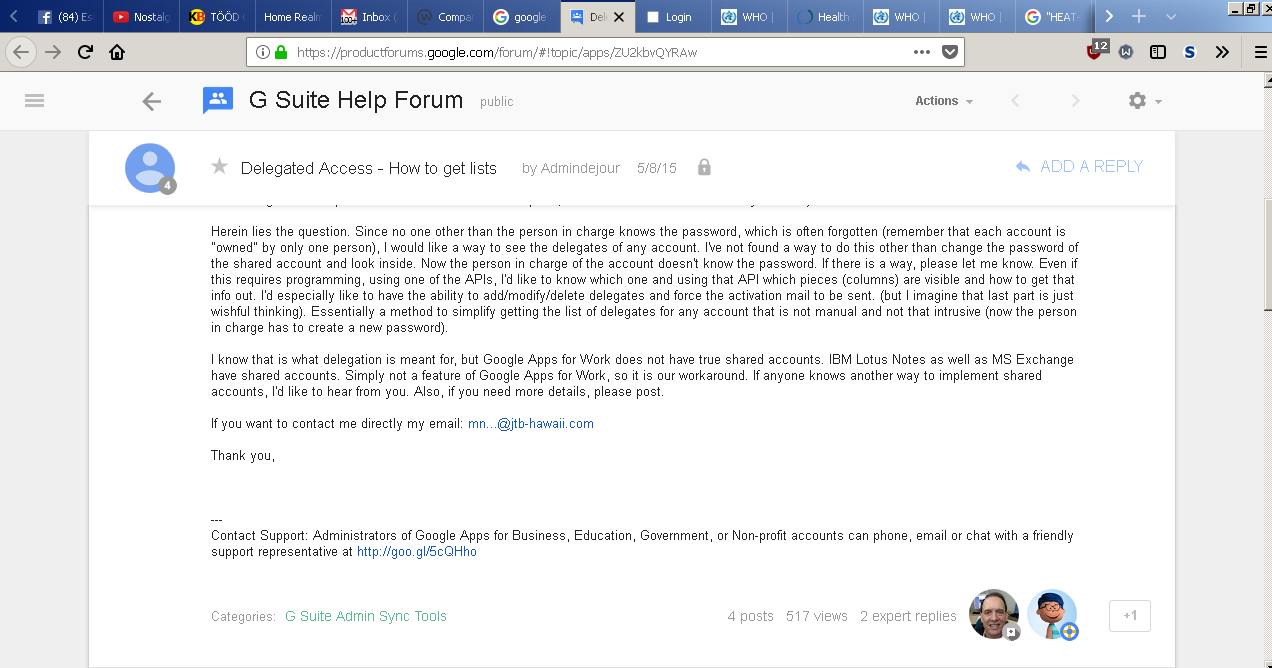The width and height of the screenshot is (1272, 668).
Task: Reload the current page
Action: (x=85, y=52)
